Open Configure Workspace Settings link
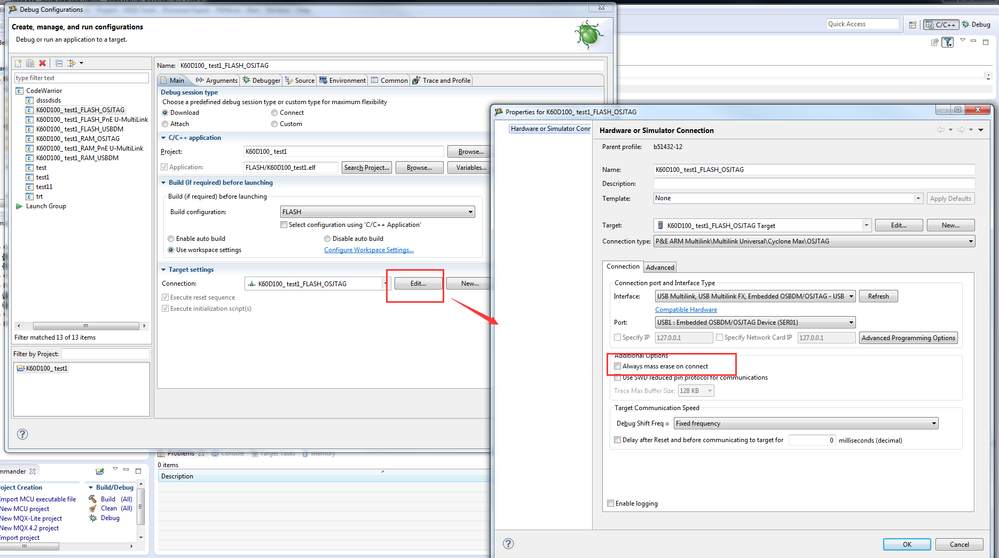 pos(369,250)
